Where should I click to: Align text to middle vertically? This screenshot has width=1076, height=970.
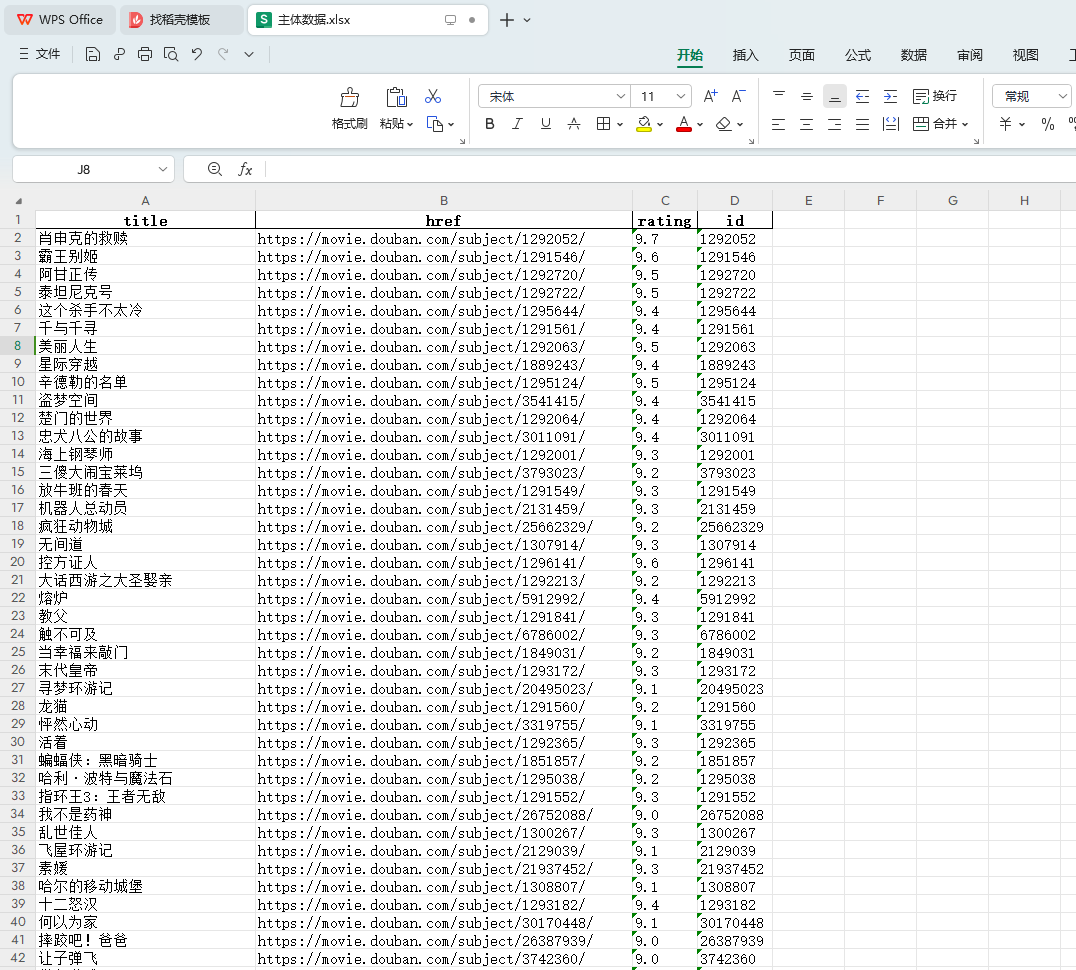tap(806, 96)
